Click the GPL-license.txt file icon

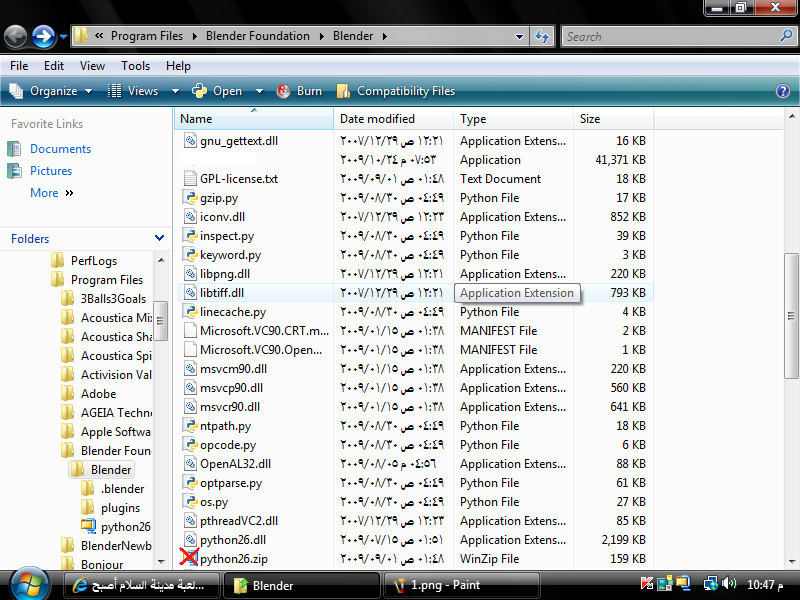tap(190, 179)
